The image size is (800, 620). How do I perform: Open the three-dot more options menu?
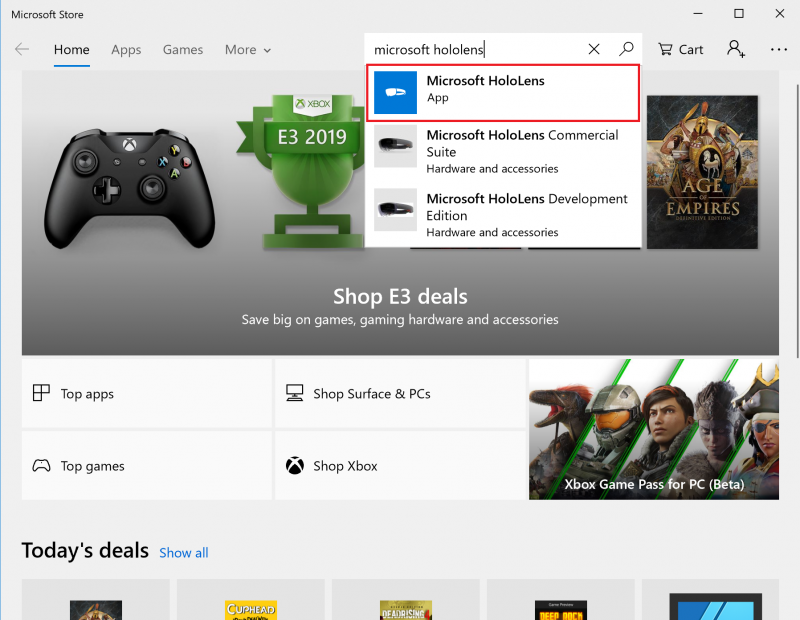pyautogui.click(x=779, y=49)
